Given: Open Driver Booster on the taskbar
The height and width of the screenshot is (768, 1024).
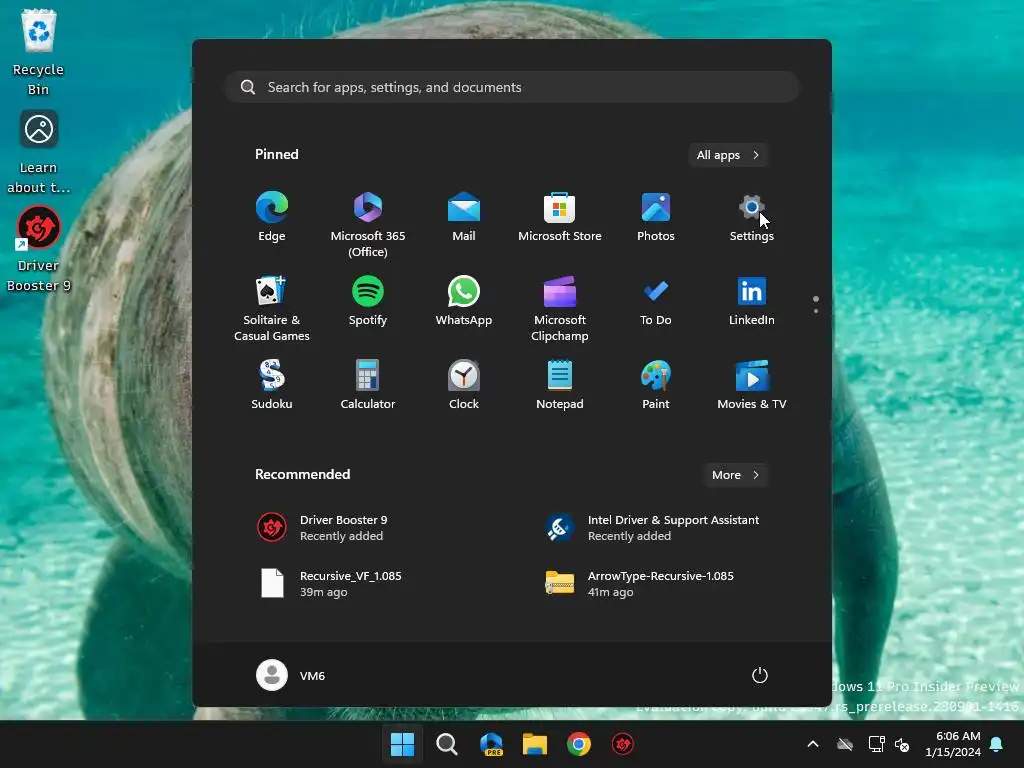Looking at the screenshot, I should coord(623,744).
